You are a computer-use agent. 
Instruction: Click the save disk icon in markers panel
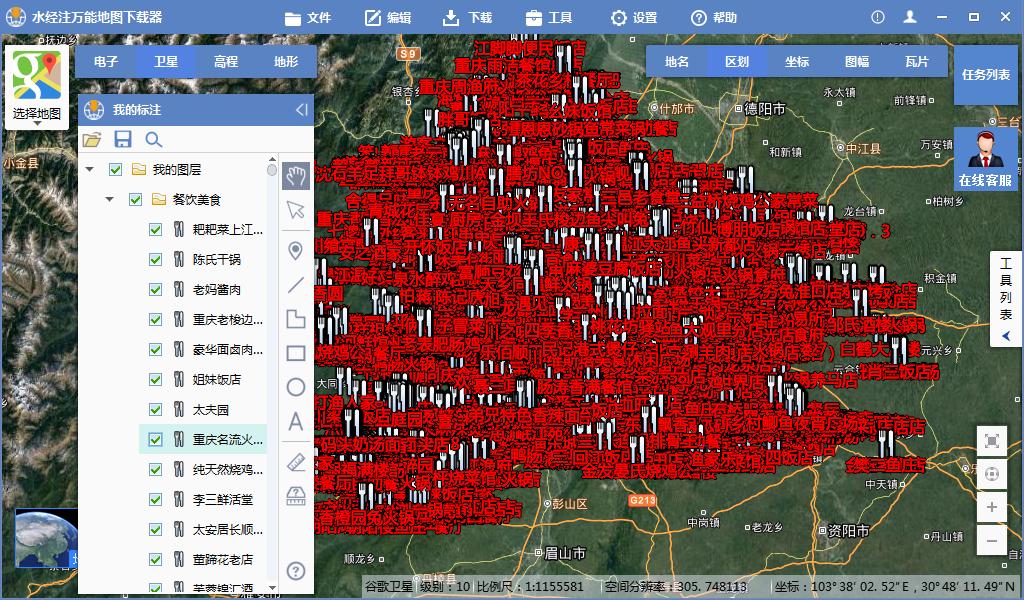click(123, 139)
